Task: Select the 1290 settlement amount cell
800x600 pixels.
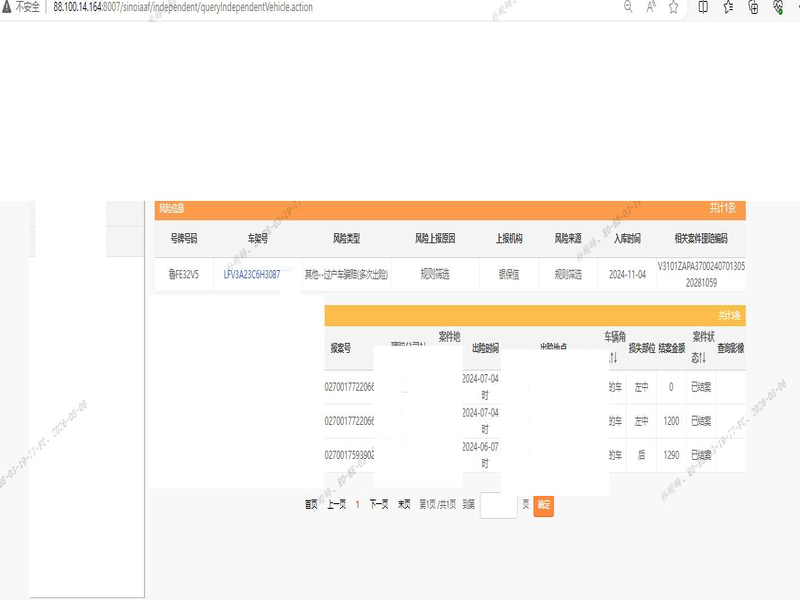Action: pyautogui.click(x=671, y=455)
